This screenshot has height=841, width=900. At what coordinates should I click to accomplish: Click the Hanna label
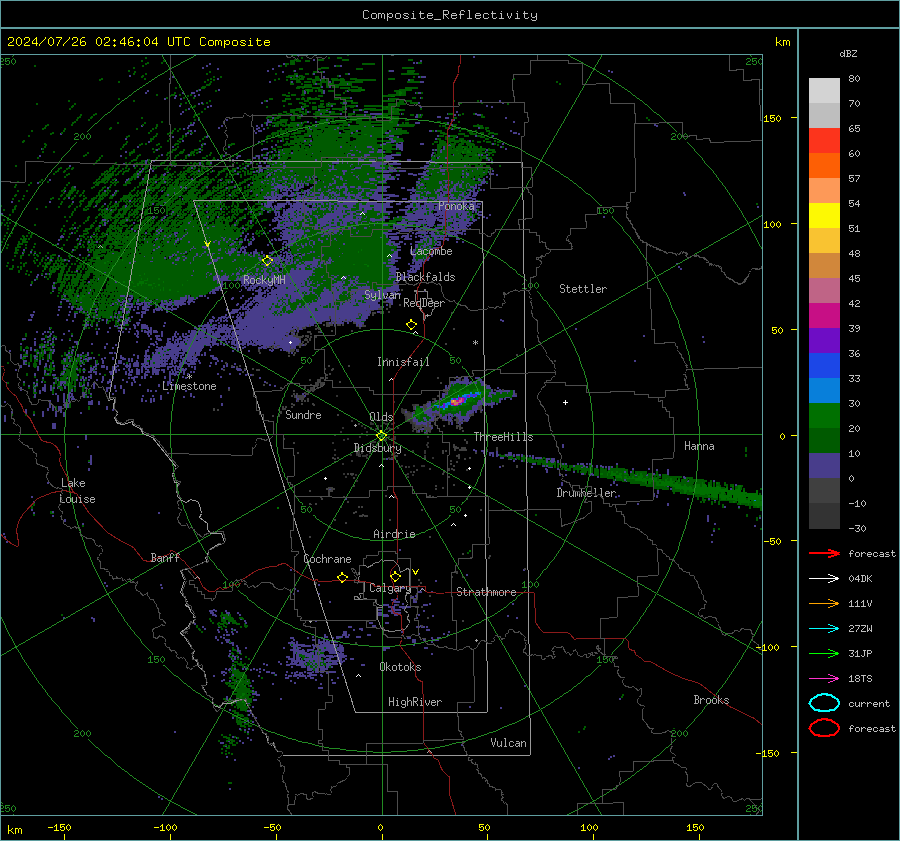699,446
